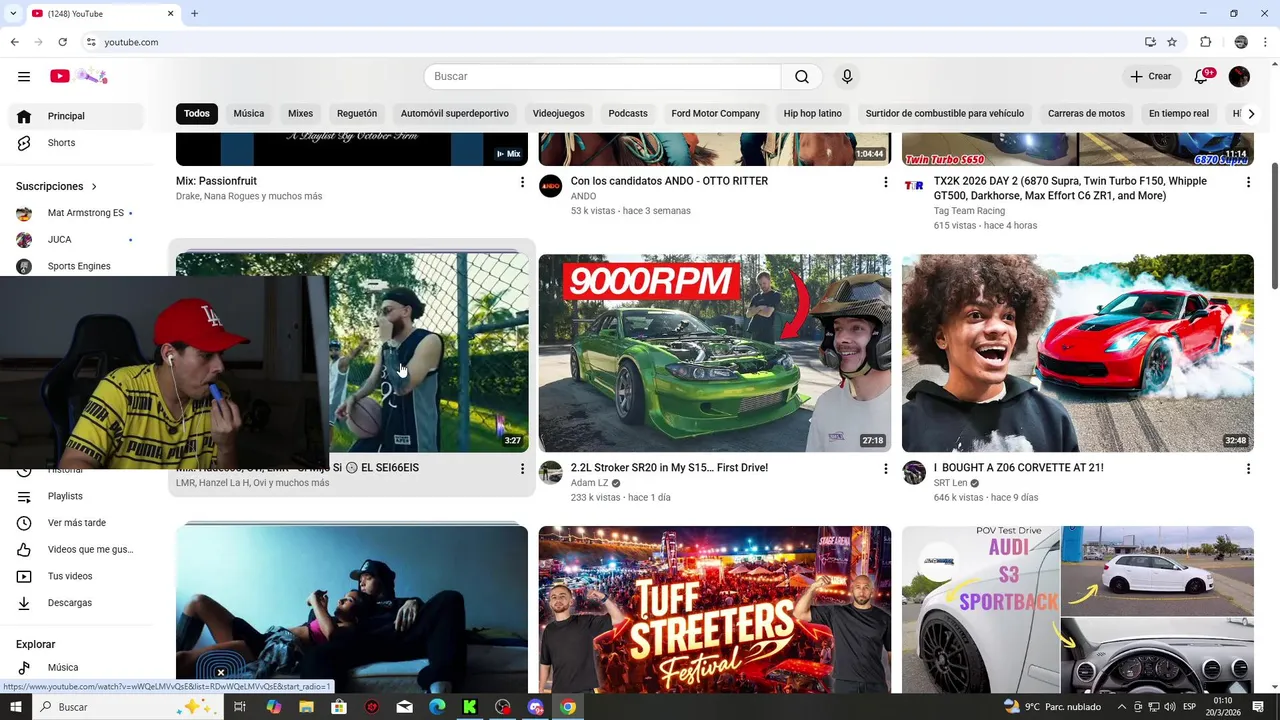Open I BOUGHT A Z06 CORVETTE title
Image resolution: width=1280 pixels, height=720 pixels.
point(1018,468)
